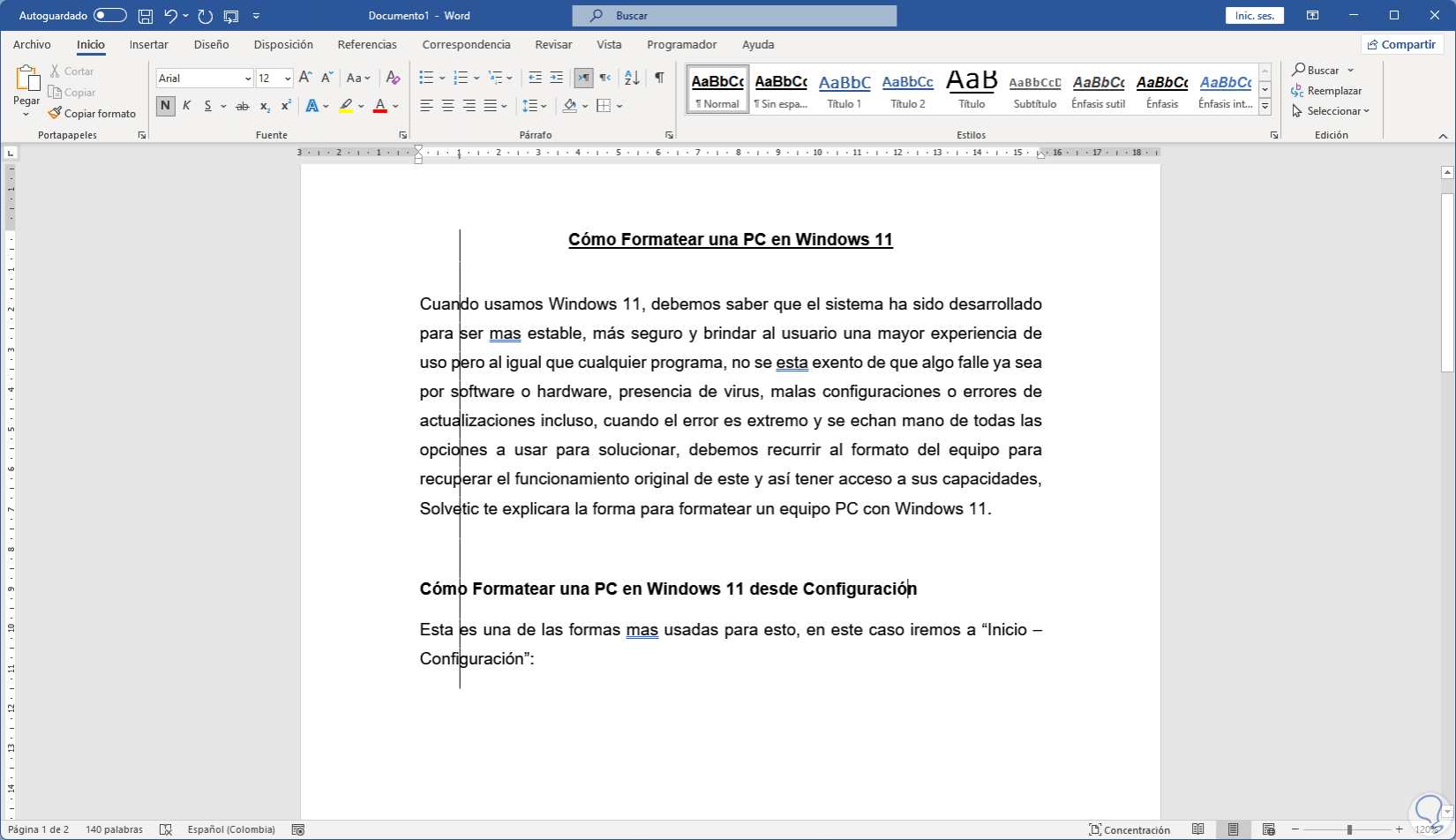Switch to the Diseño tab
Viewport: 1456px width, 840px height.
[x=212, y=44]
